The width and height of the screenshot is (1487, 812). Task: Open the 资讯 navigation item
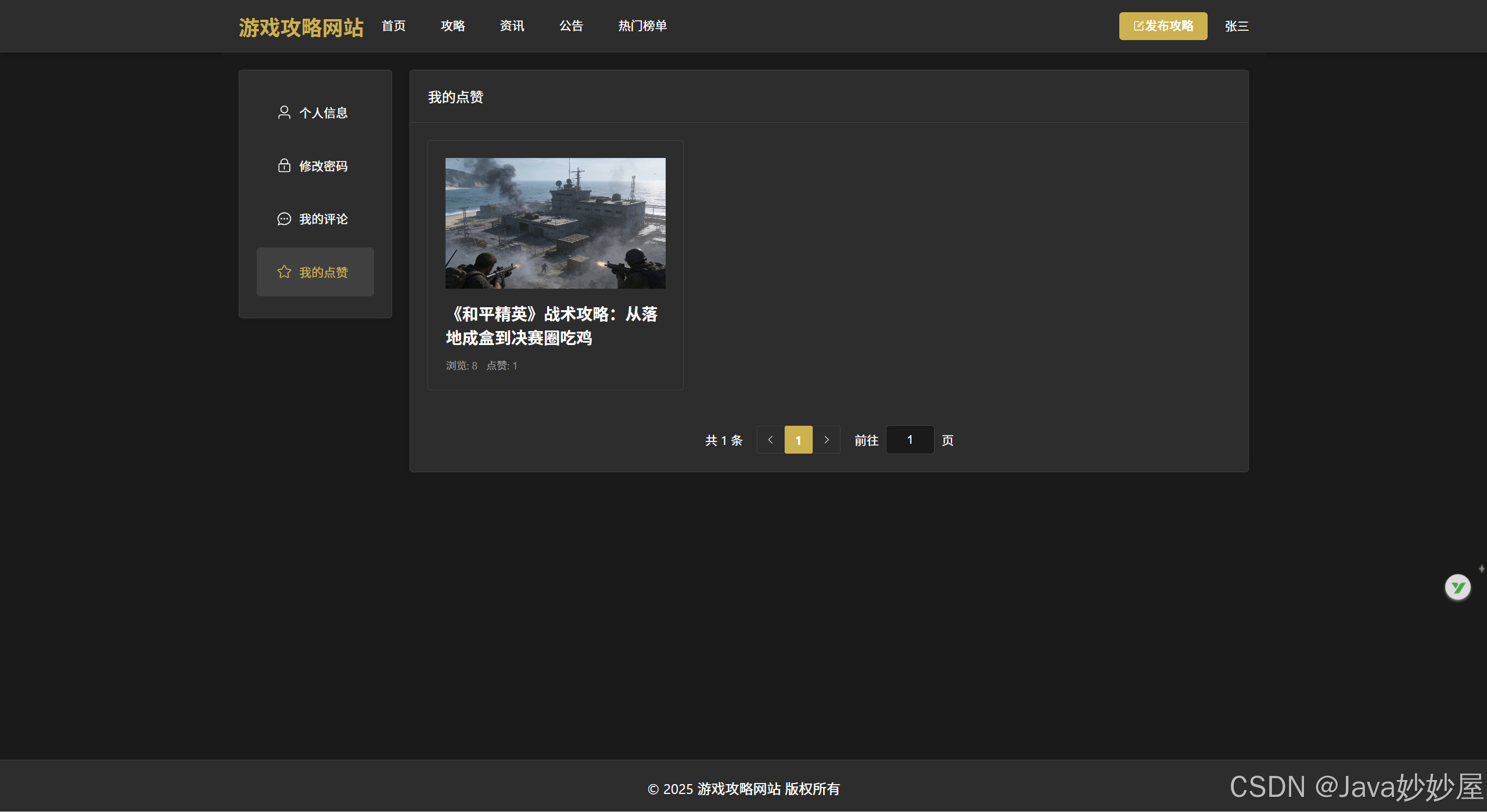[512, 26]
